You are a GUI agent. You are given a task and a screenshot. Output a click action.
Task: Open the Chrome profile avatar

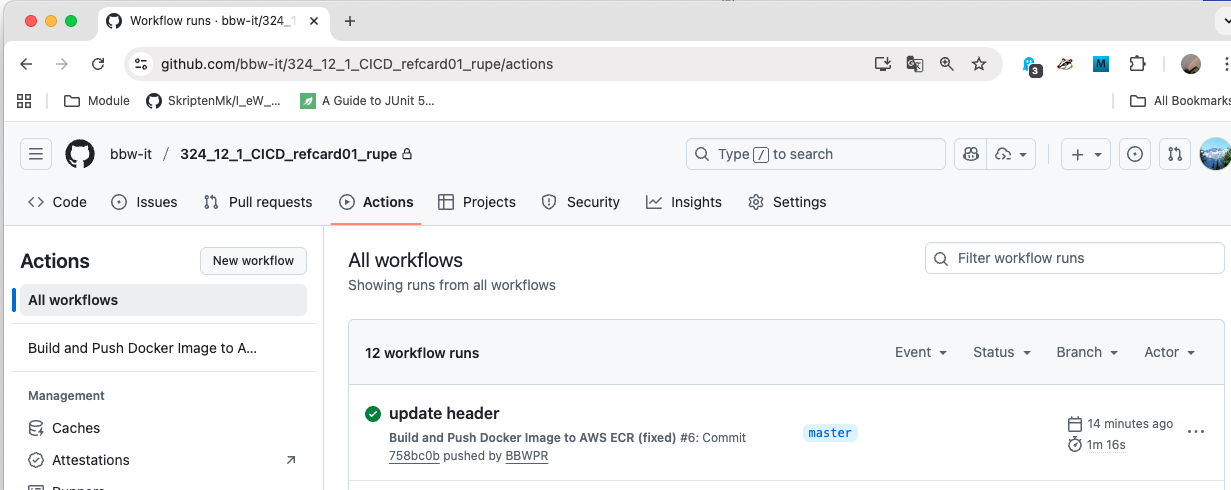1190,64
